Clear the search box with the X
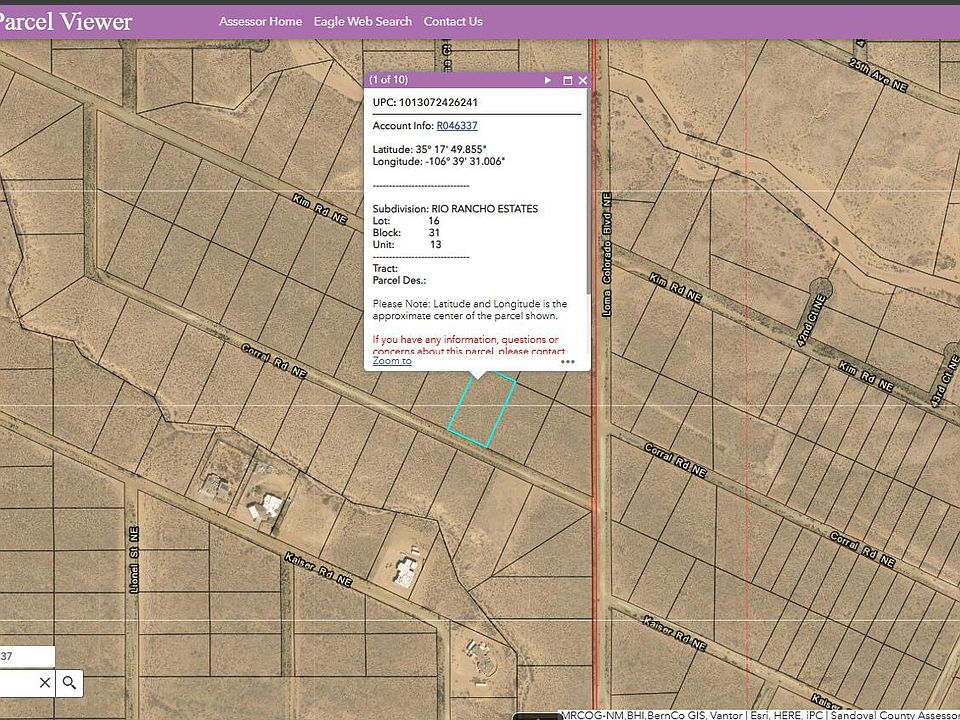Image resolution: width=960 pixels, height=720 pixels. [x=45, y=683]
